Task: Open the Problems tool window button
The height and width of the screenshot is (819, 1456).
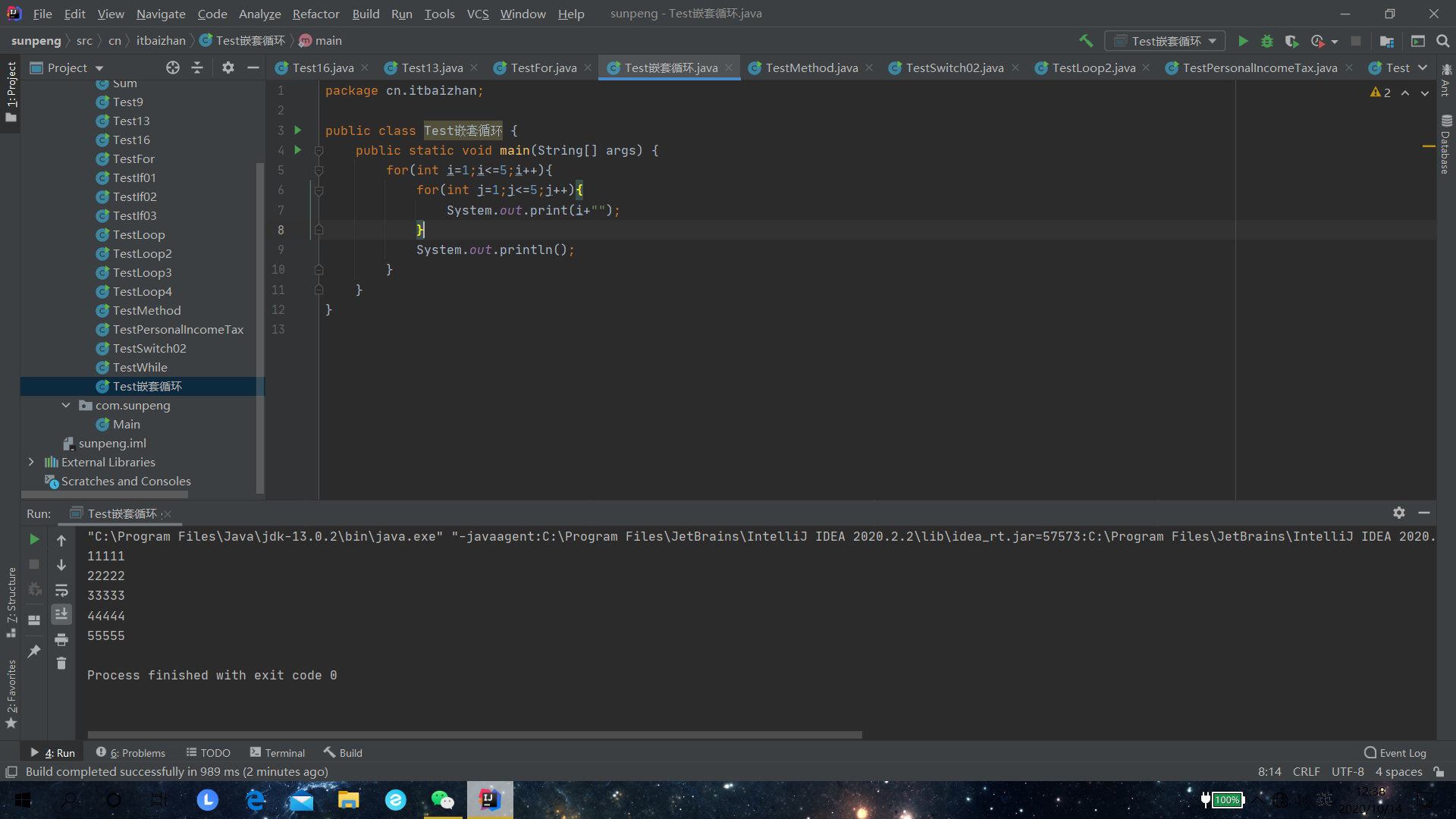Action: 130,753
